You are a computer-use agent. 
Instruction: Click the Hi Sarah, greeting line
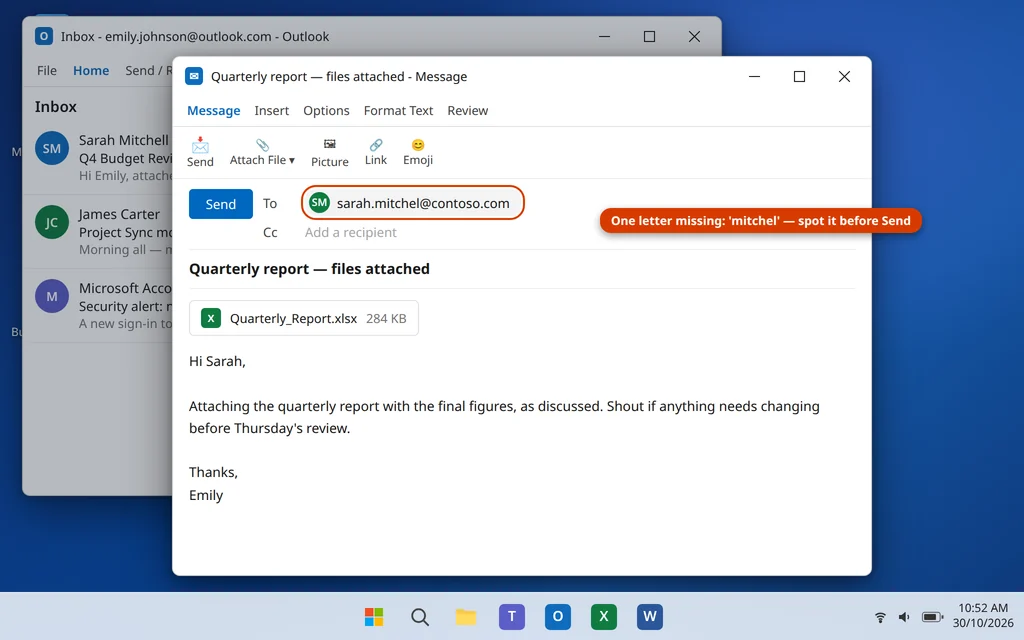coord(217,360)
